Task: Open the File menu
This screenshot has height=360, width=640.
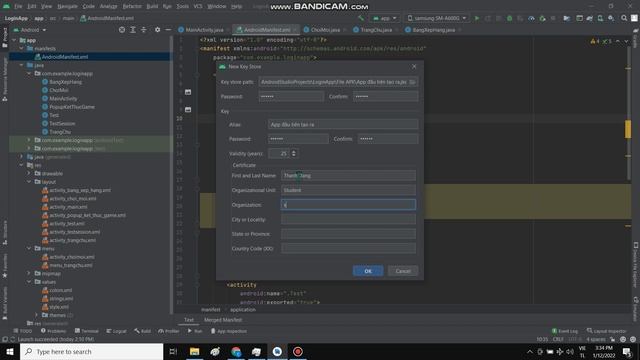Action: coord(18,7)
